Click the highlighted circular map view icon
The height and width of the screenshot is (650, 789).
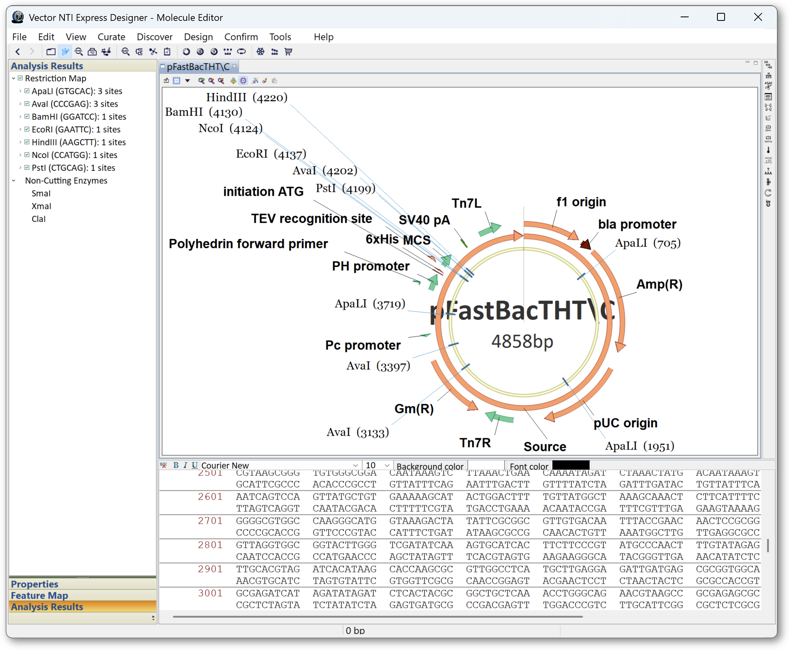pos(243,80)
